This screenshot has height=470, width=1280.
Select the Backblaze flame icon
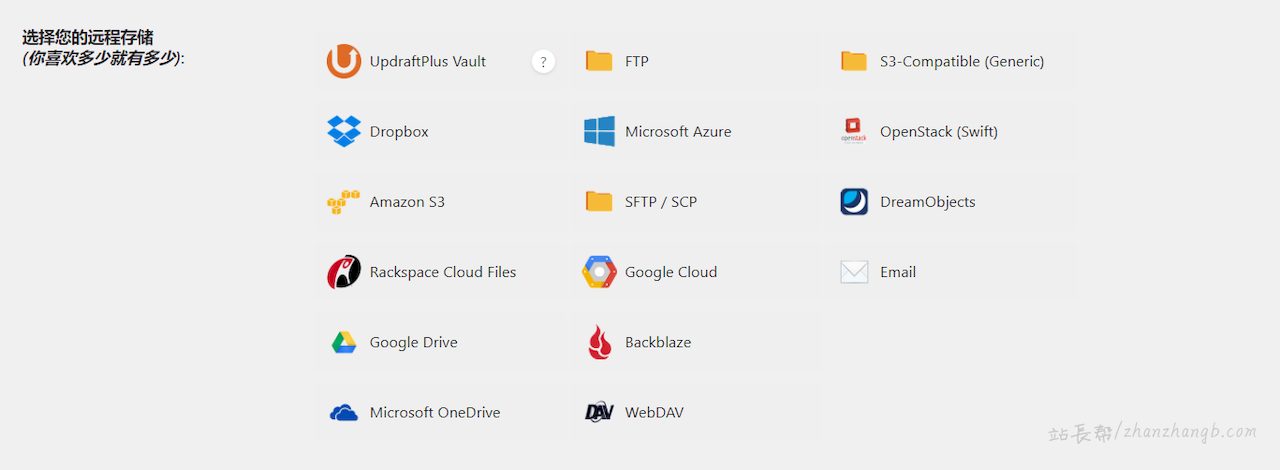tap(599, 342)
